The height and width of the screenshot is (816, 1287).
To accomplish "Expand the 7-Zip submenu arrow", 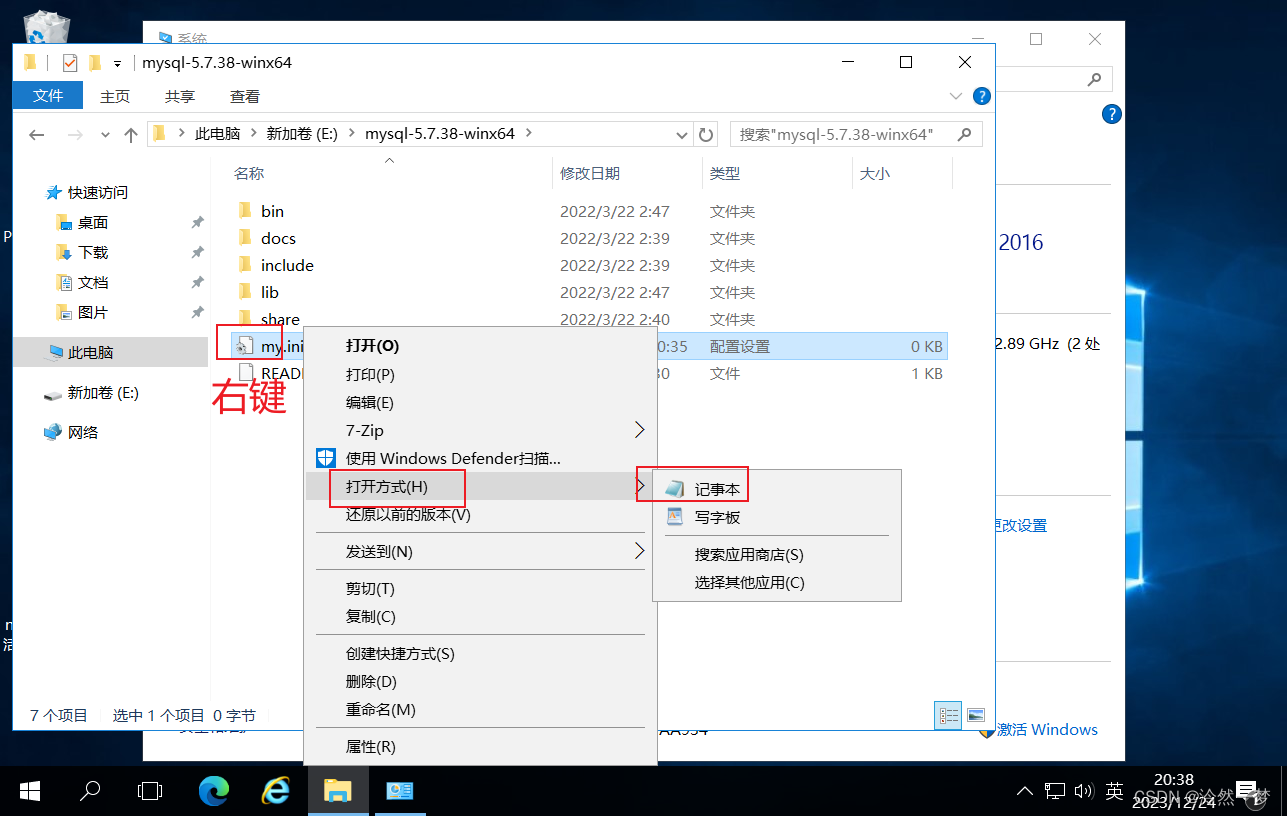I will 640,430.
